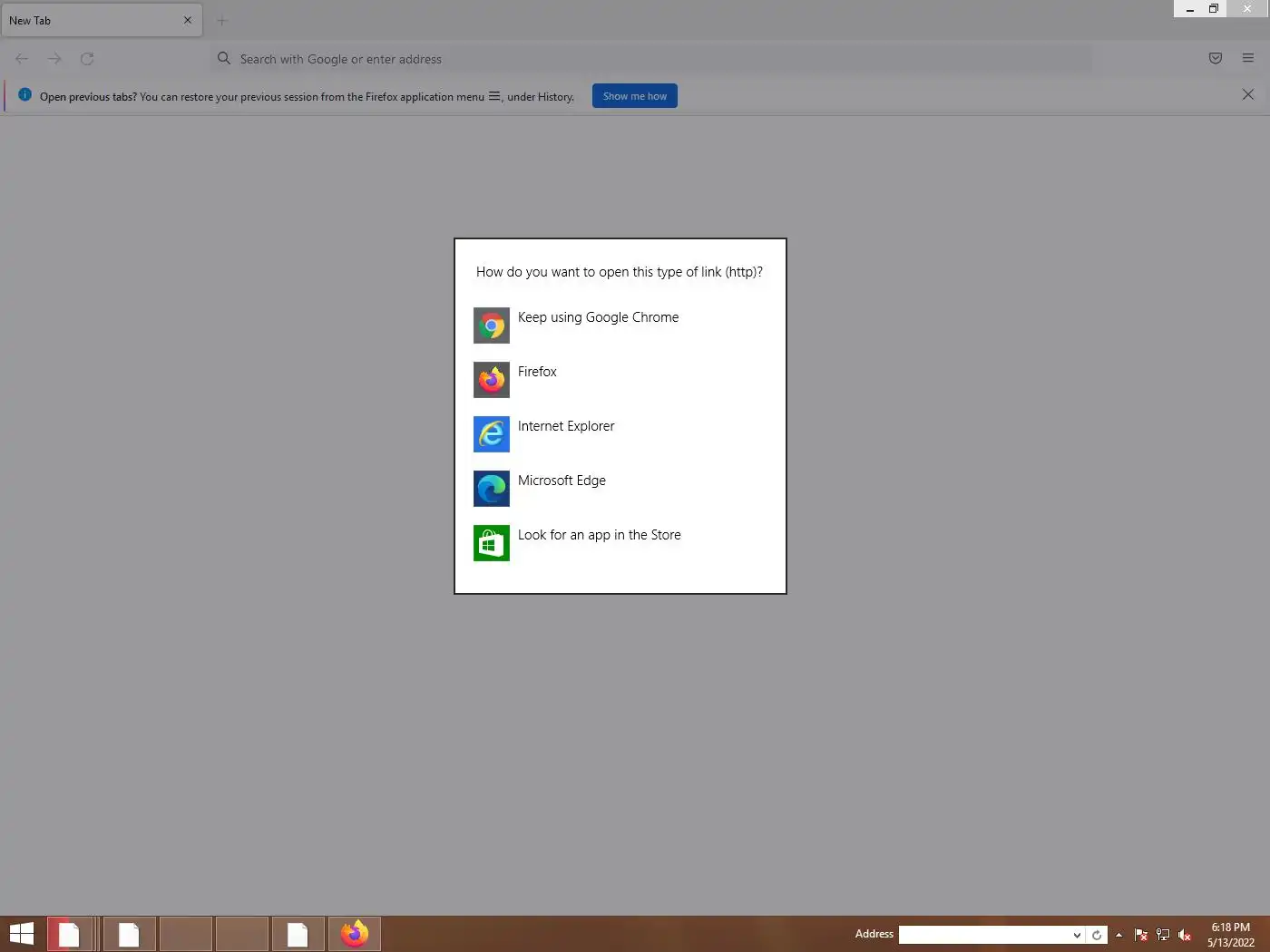Image resolution: width=1270 pixels, height=952 pixels.
Task: Click the taskbar Address input field
Action: point(984,935)
